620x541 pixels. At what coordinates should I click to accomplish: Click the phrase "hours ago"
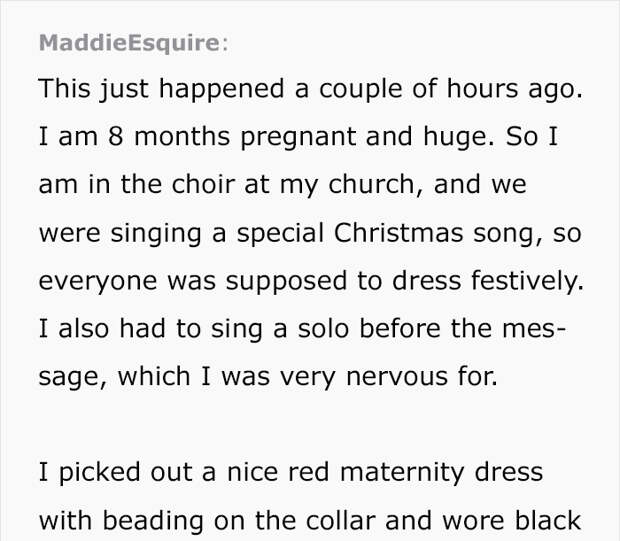[x=514, y=88]
